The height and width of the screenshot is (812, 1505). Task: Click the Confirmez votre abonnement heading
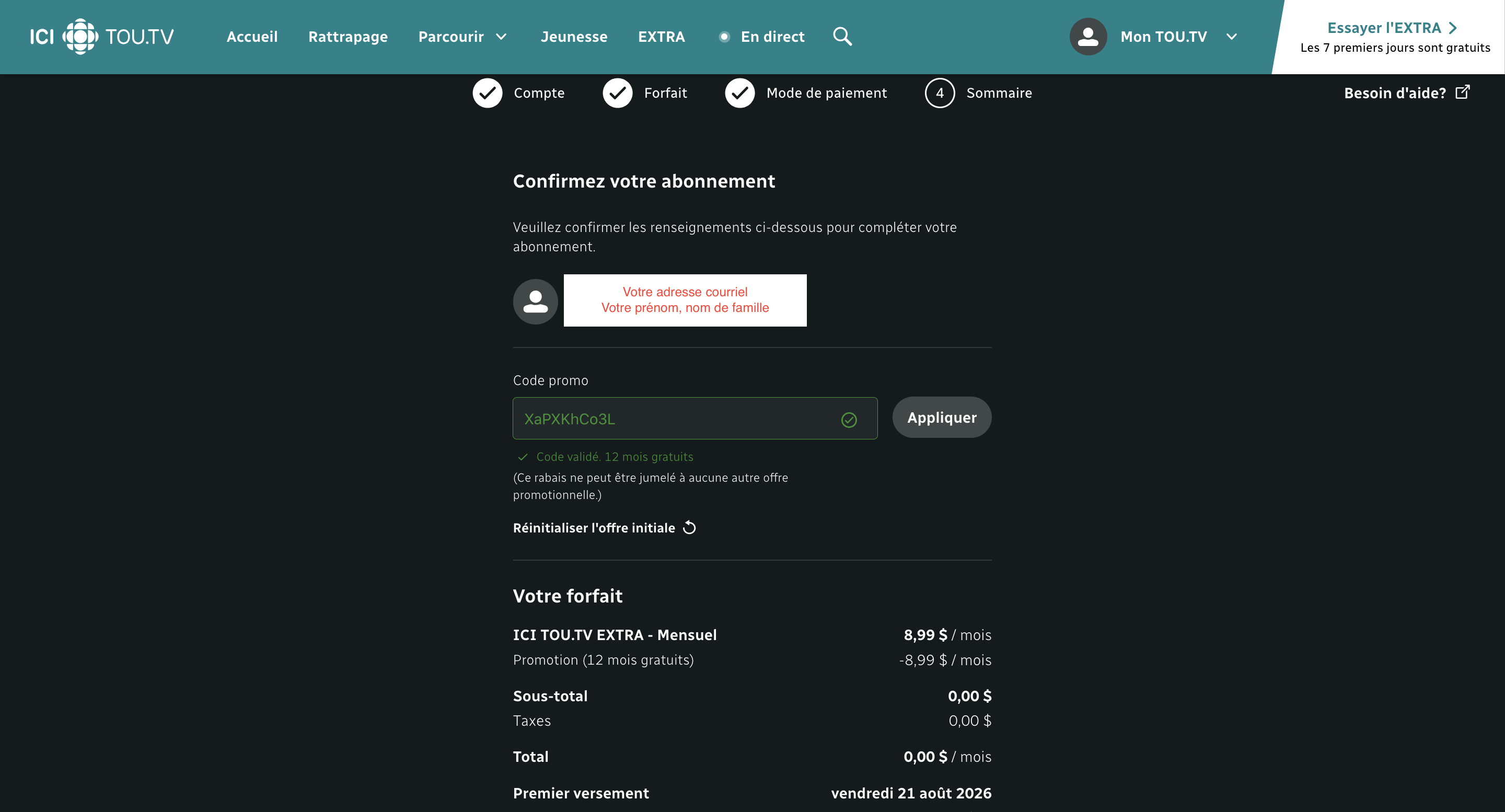(x=644, y=181)
